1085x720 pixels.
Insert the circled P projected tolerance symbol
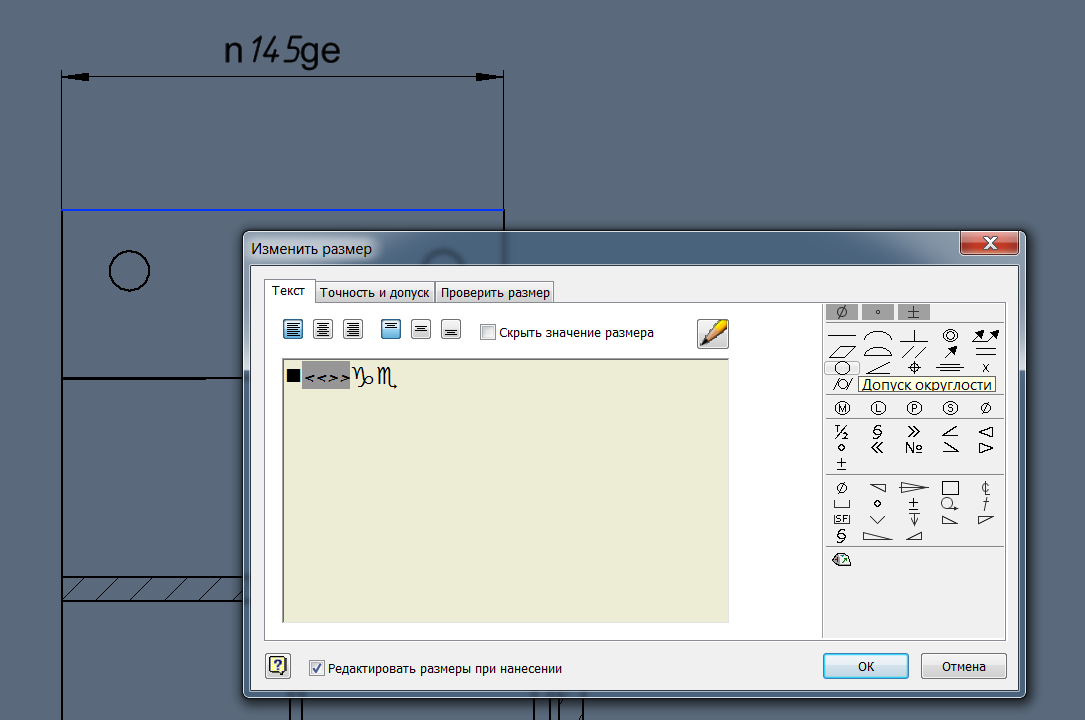pos(913,408)
